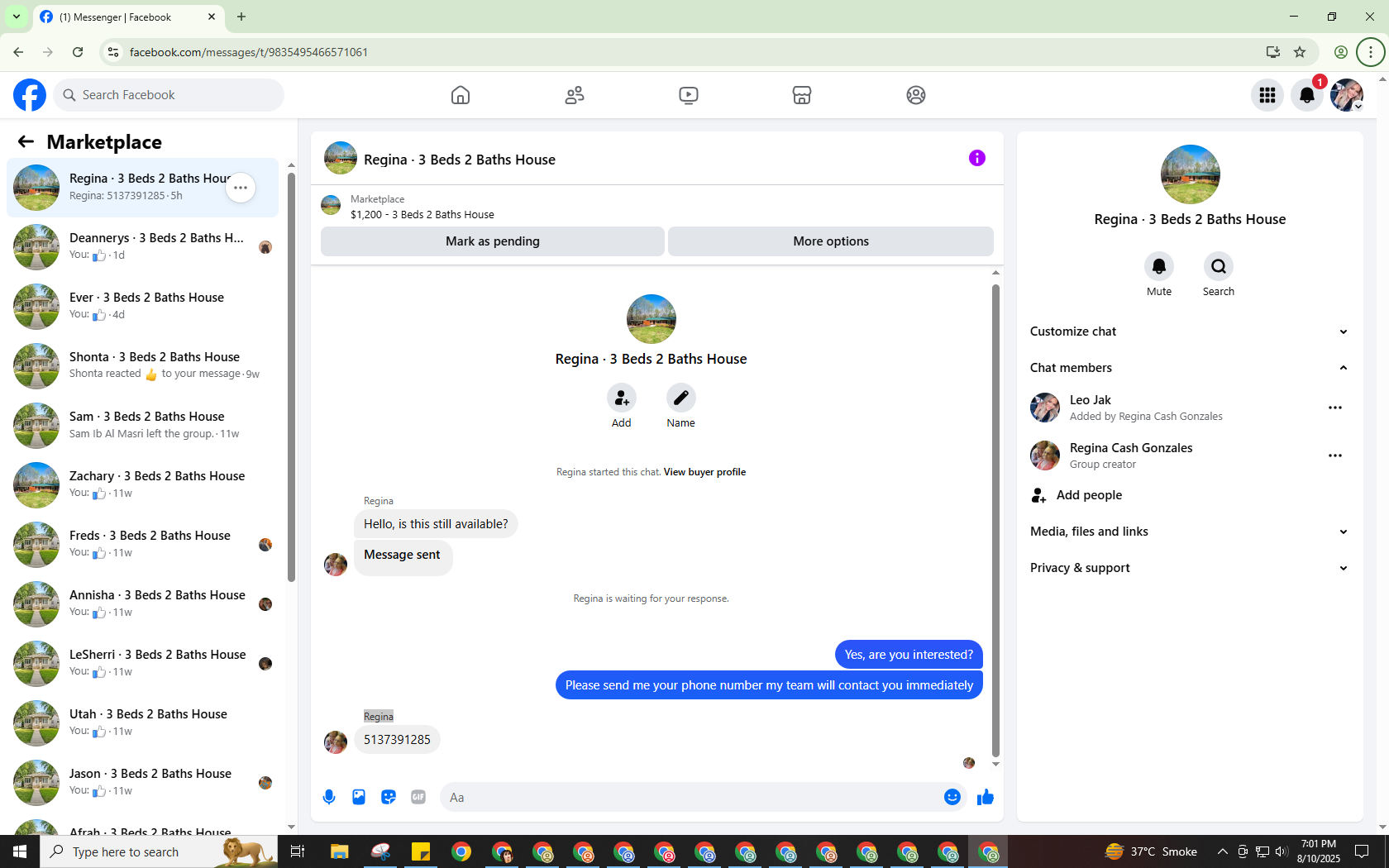Screen dimensions: 1389x868
Task: Open conversation information purple icon
Action: [977, 158]
